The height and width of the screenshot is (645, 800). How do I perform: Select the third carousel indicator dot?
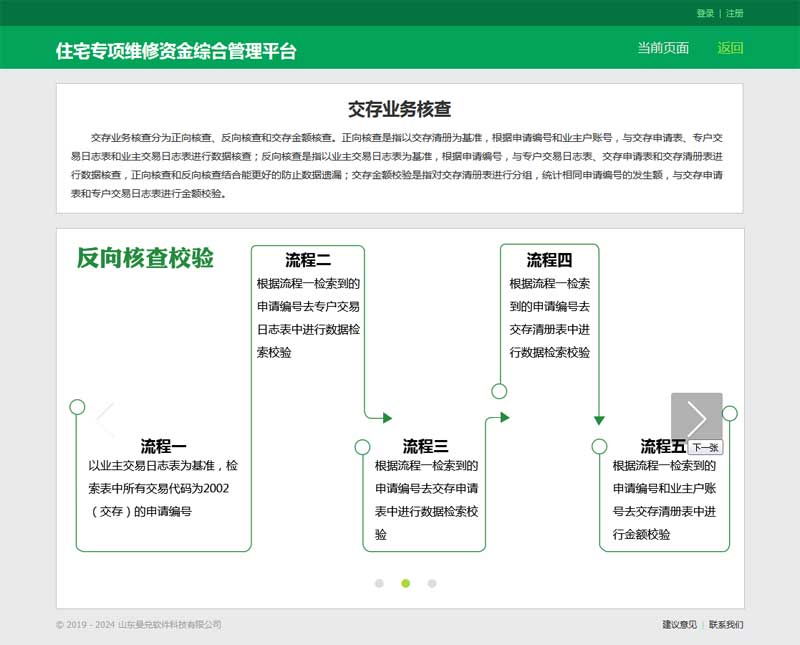pyautogui.click(x=432, y=583)
